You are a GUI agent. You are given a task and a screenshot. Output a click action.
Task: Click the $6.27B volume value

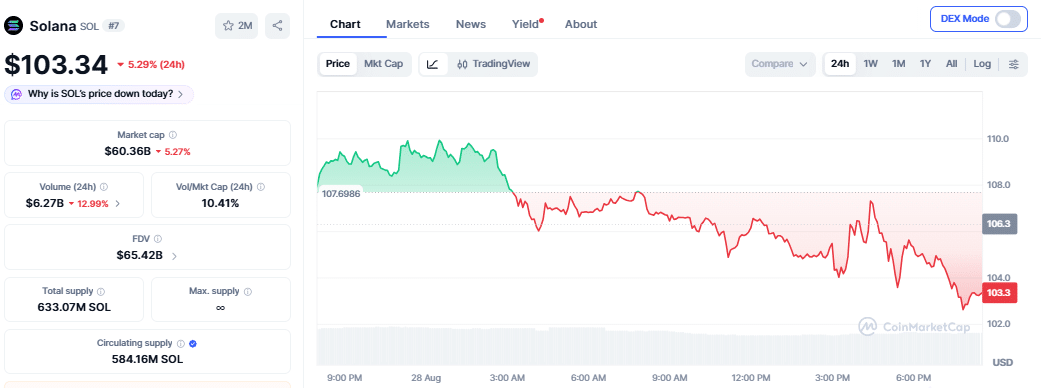point(45,203)
